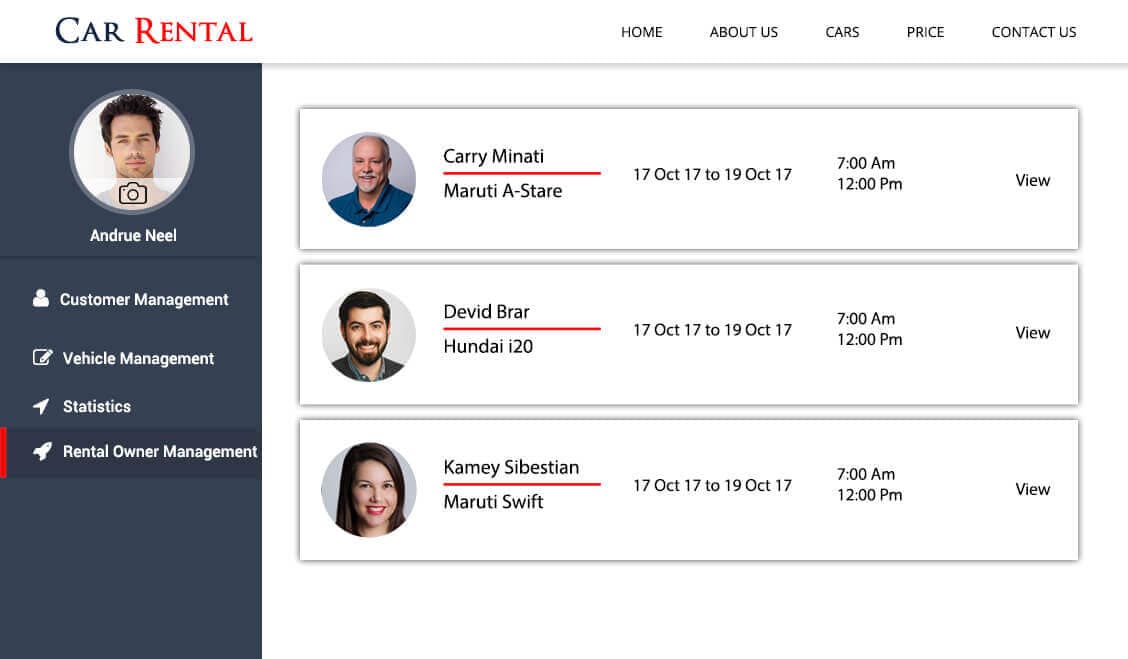The width and height of the screenshot is (1128, 659).
Task: Click the Customer Management person icon
Action: [x=41, y=298]
